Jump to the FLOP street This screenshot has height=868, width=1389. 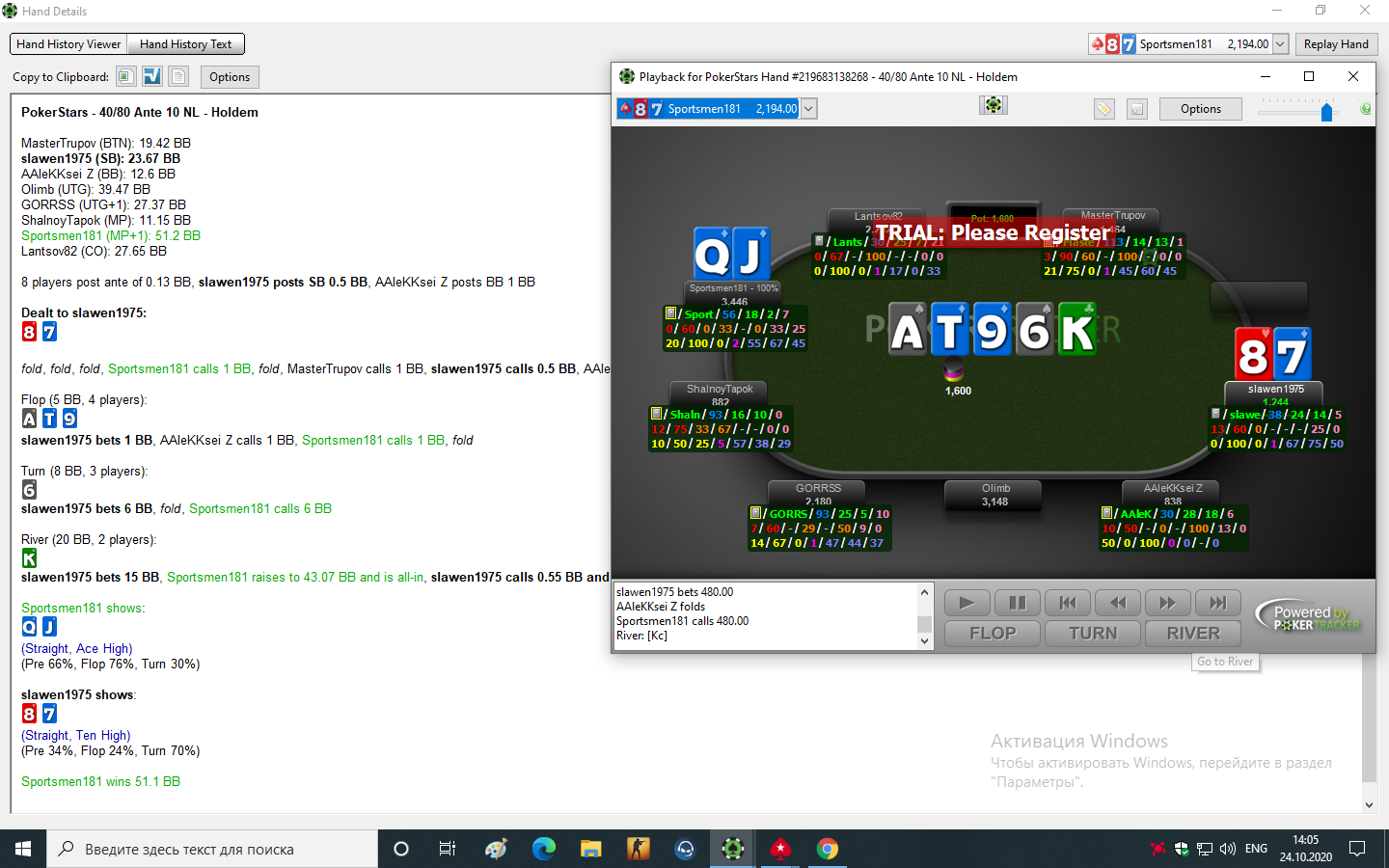click(x=993, y=634)
